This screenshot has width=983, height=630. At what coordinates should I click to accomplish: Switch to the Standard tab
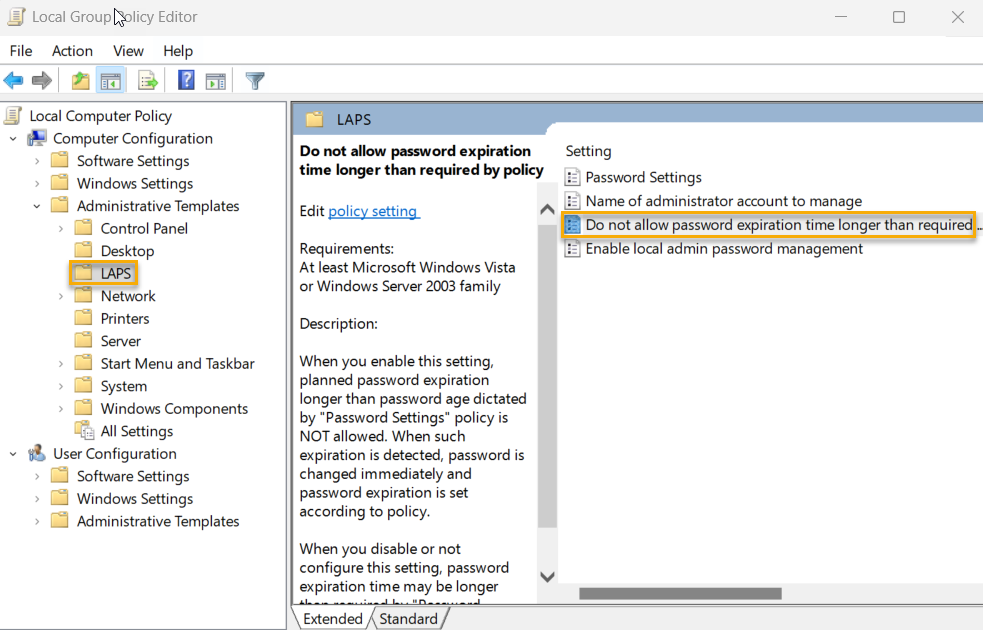click(x=408, y=618)
